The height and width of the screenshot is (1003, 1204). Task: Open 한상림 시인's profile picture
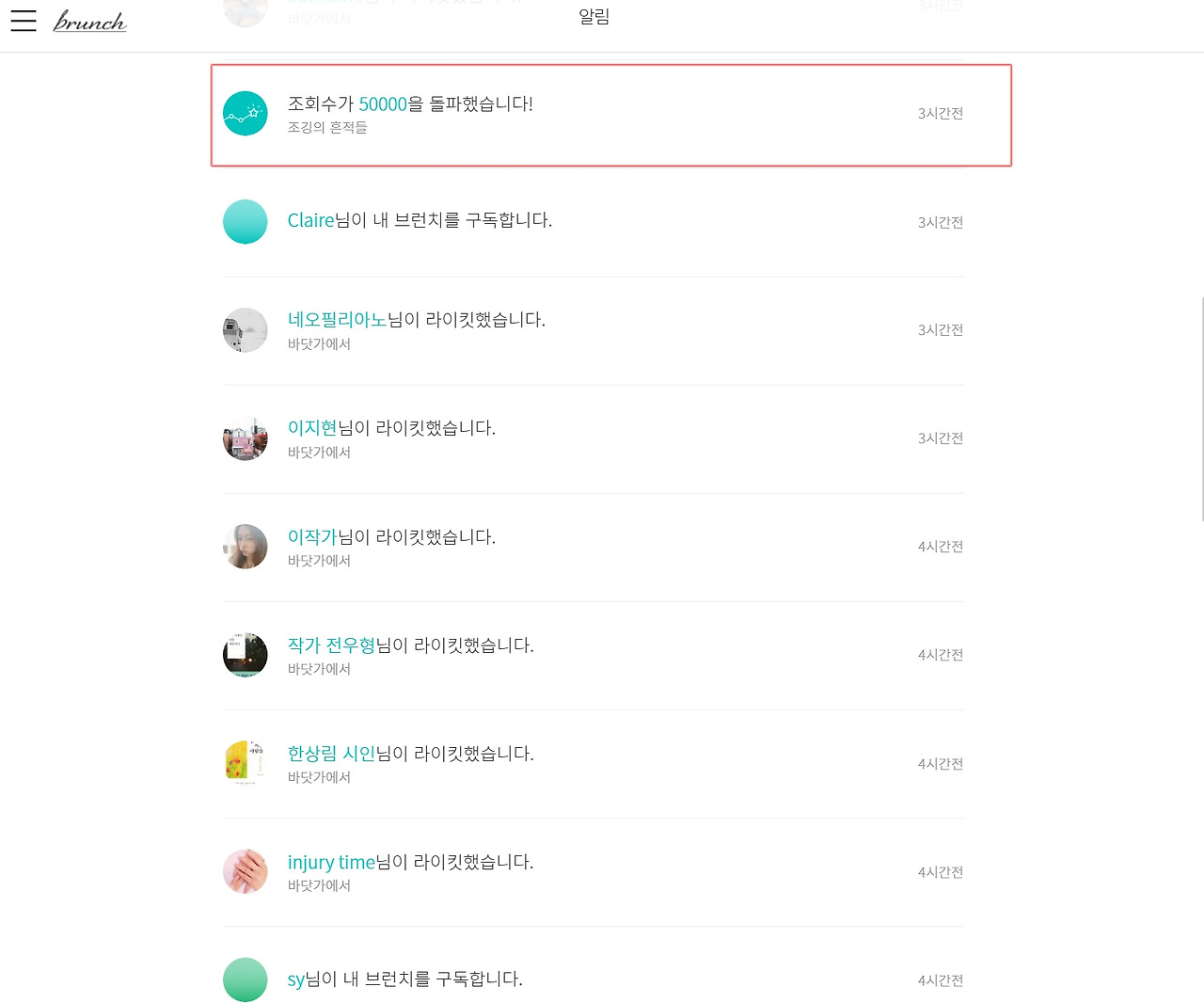(x=246, y=763)
